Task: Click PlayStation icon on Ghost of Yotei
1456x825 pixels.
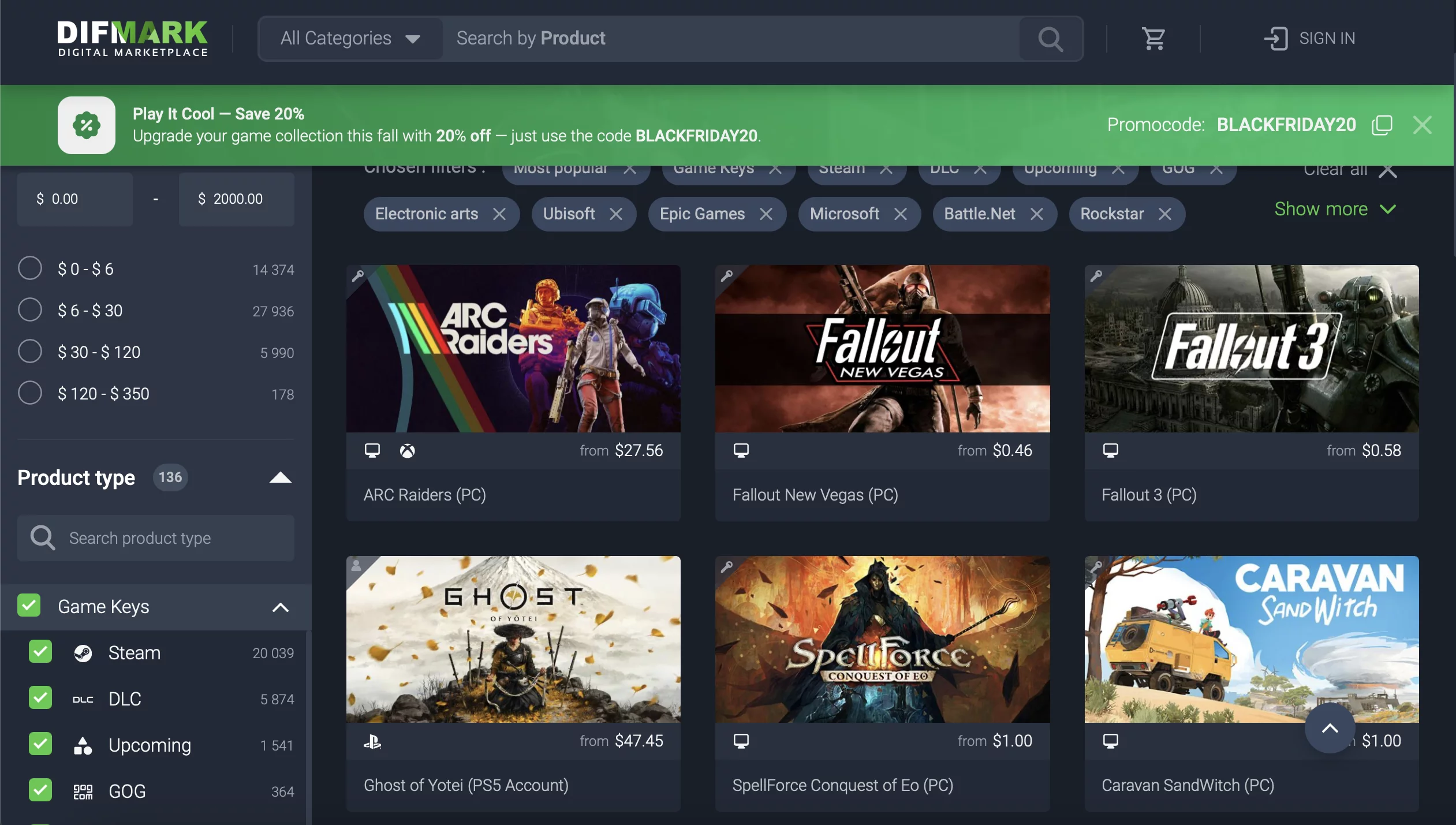Action: (372, 741)
